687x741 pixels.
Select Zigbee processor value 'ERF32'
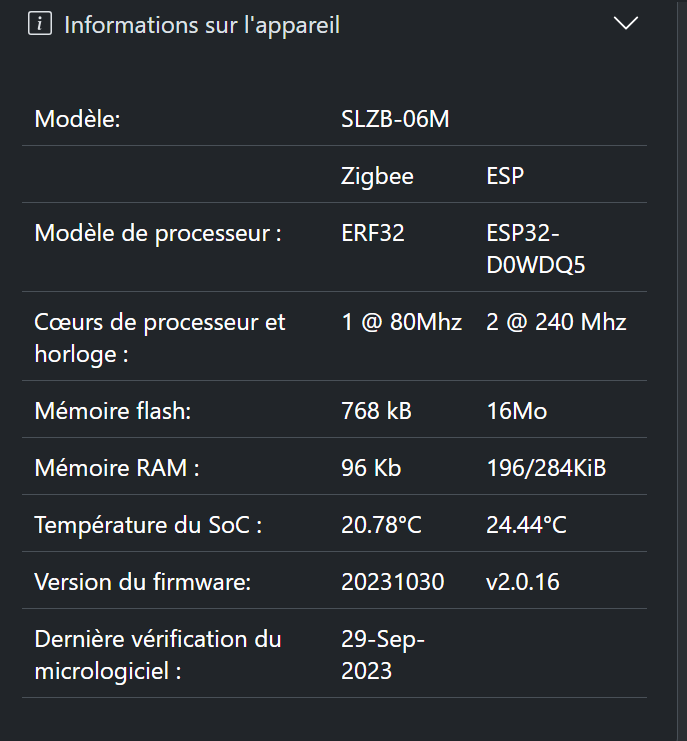[x=373, y=233]
